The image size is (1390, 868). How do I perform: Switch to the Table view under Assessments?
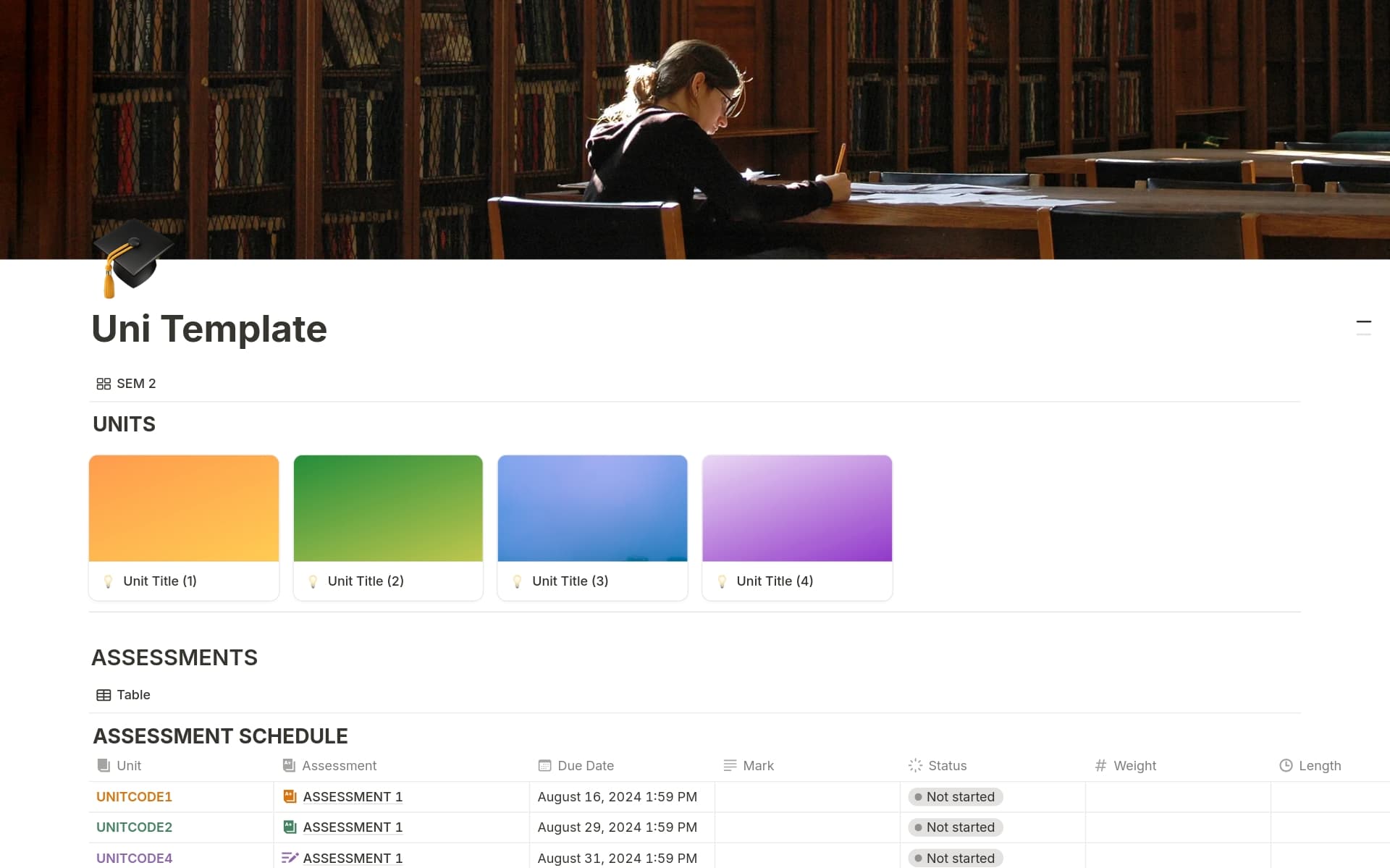(x=133, y=694)
